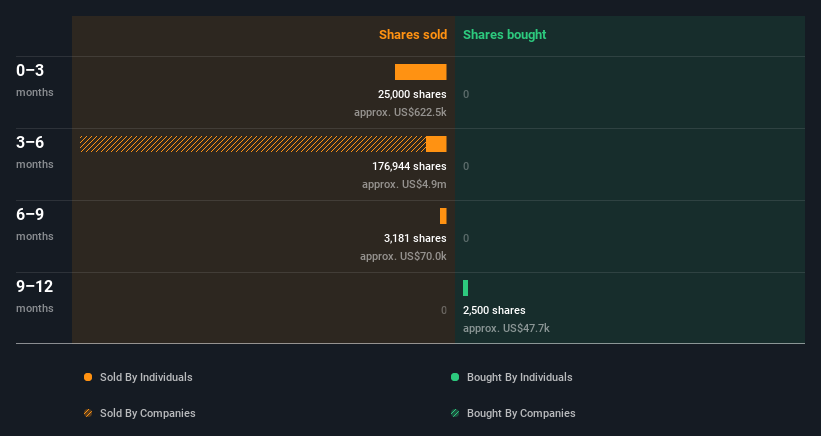Toggle the 'Sold By Companies' legend label
This screenshot has height=436, width=821.
(148, 413)
